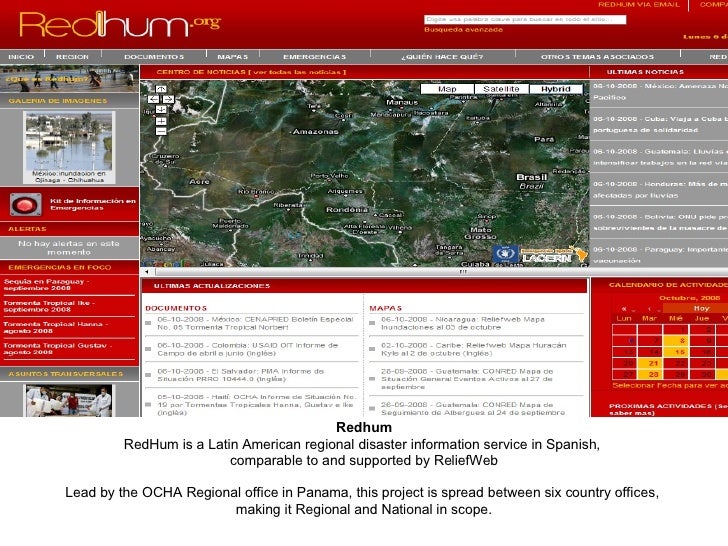Open El Salvador PMA Informe de Situación
Image resolution: width=728 pixels, height=546 pixels.
click(x=240, y=375)
